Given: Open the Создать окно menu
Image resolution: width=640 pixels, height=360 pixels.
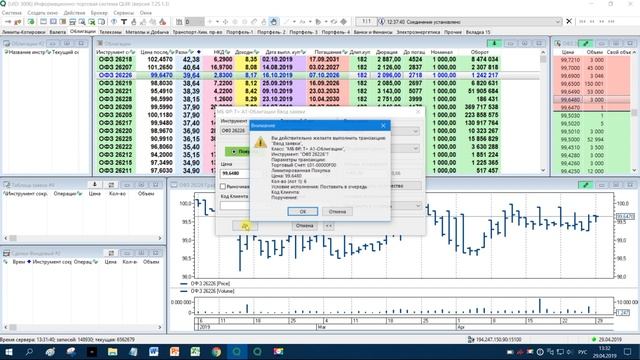Looking at the screenshot, I should (x=43, y=13).
